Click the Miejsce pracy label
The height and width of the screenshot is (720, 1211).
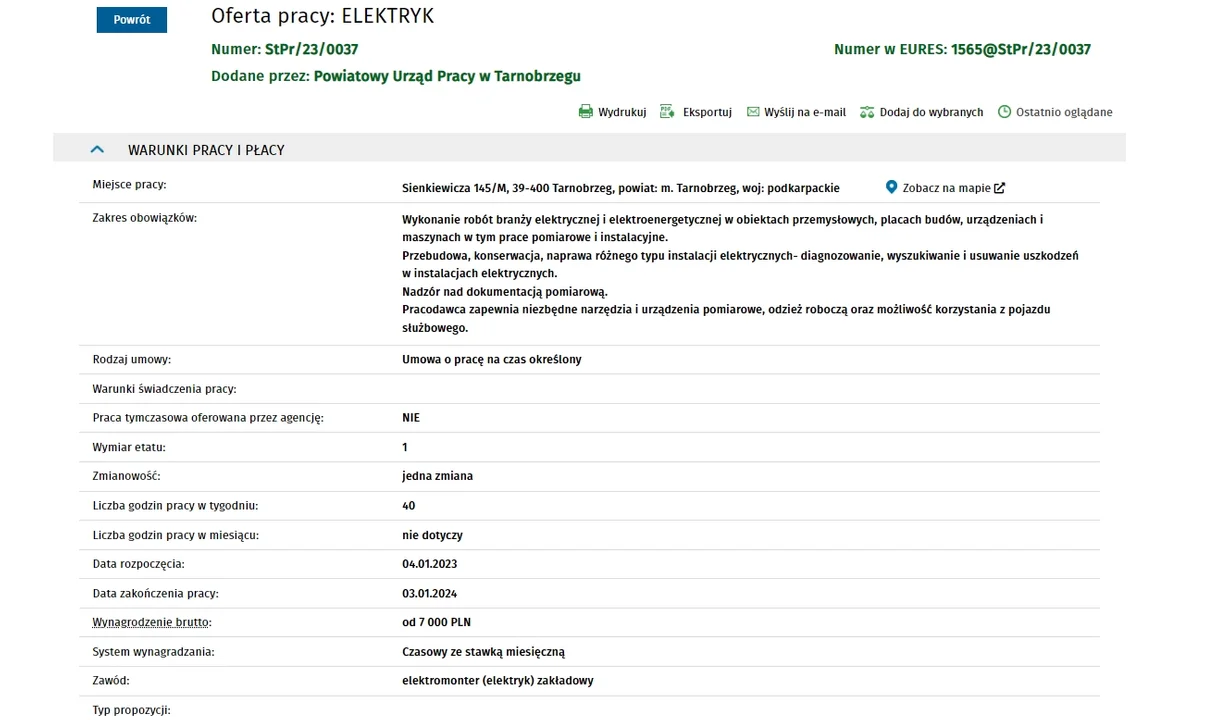click(129, 184)
